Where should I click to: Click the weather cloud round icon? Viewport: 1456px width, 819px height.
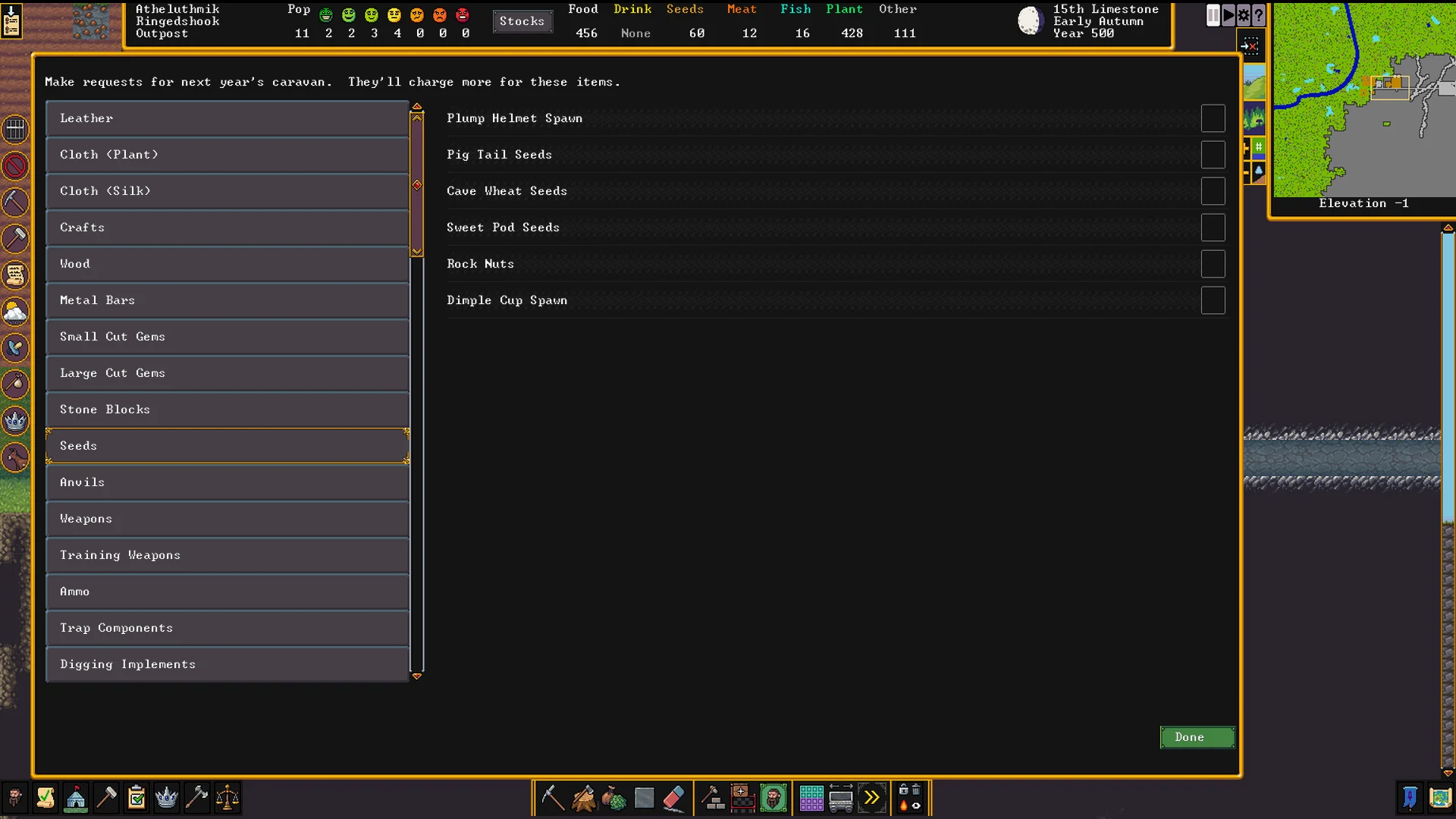pyautogui.click(x=15, y=312)
